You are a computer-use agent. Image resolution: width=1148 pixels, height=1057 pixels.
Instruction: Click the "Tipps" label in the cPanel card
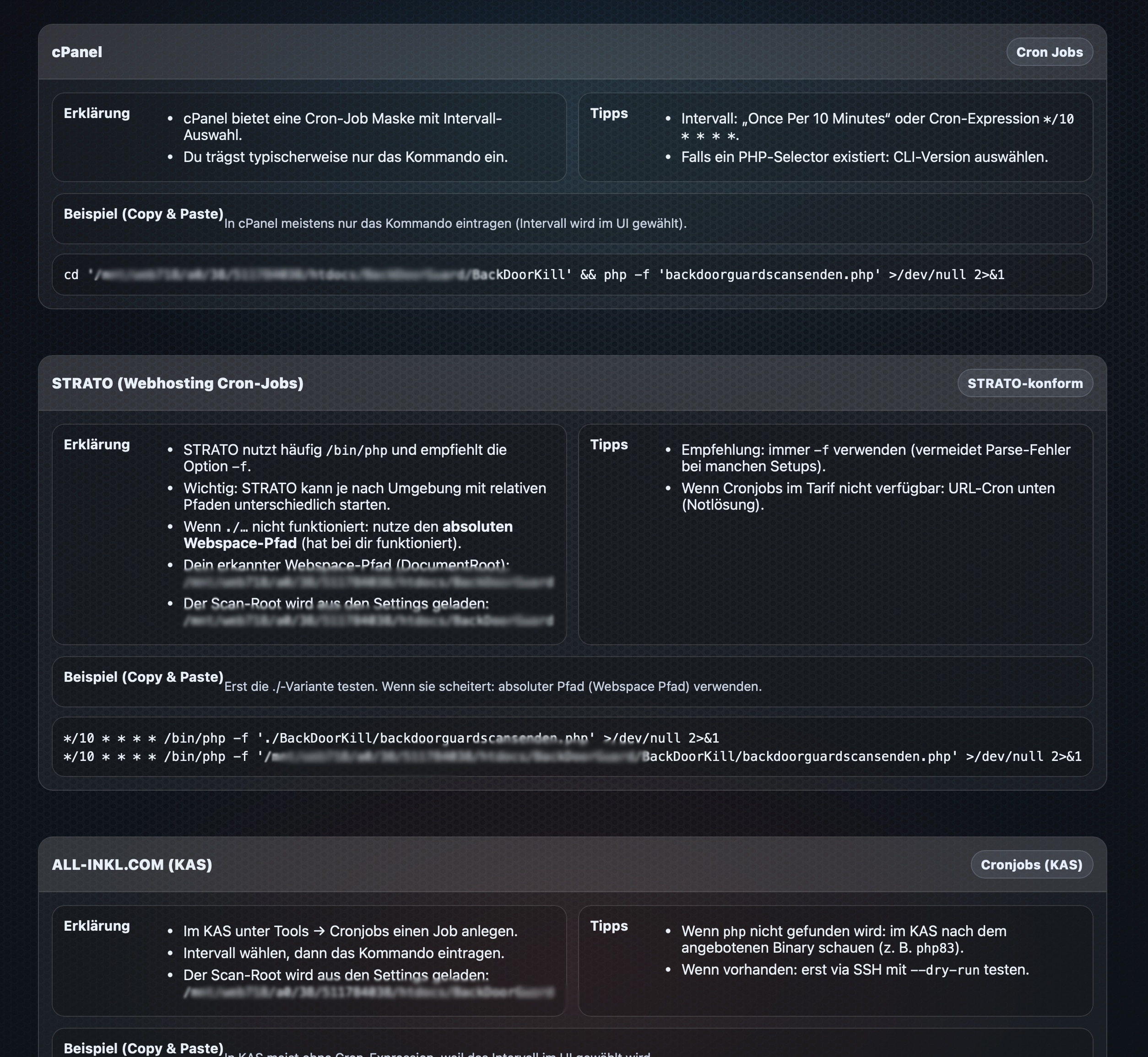[609, 113]
